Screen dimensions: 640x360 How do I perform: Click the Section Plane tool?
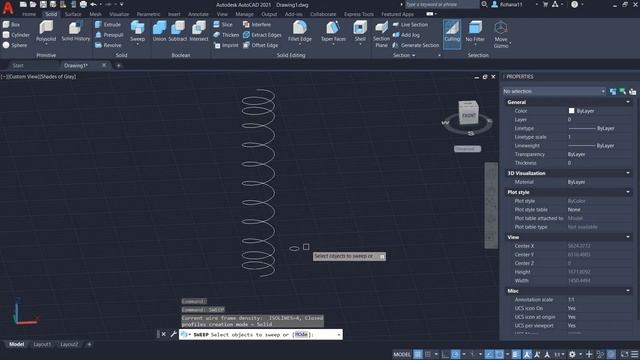[x=381, y=35]
